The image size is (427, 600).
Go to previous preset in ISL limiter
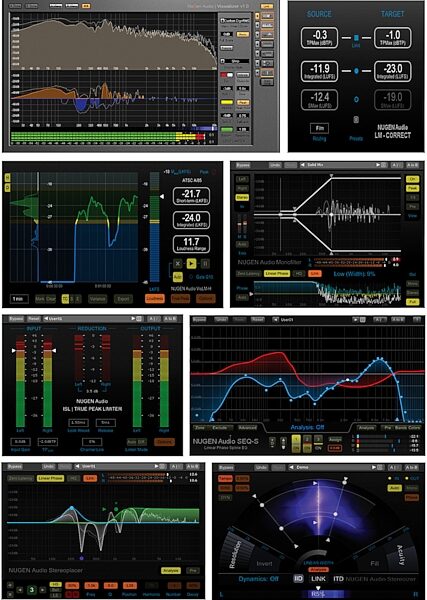coord(46,318)
